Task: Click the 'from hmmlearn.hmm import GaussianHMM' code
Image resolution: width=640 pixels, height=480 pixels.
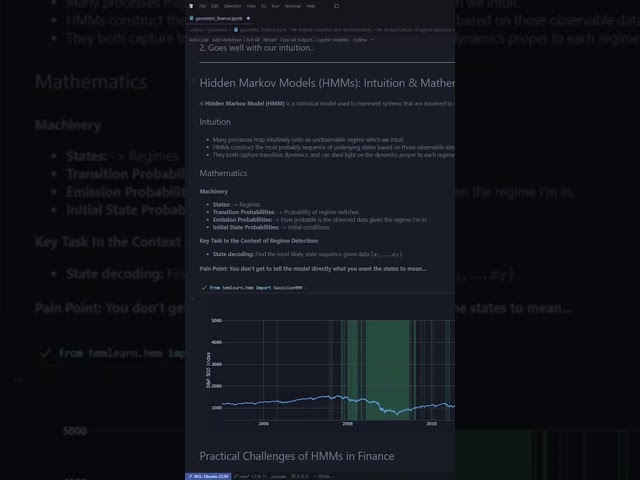Action: [x=256, y=288]
